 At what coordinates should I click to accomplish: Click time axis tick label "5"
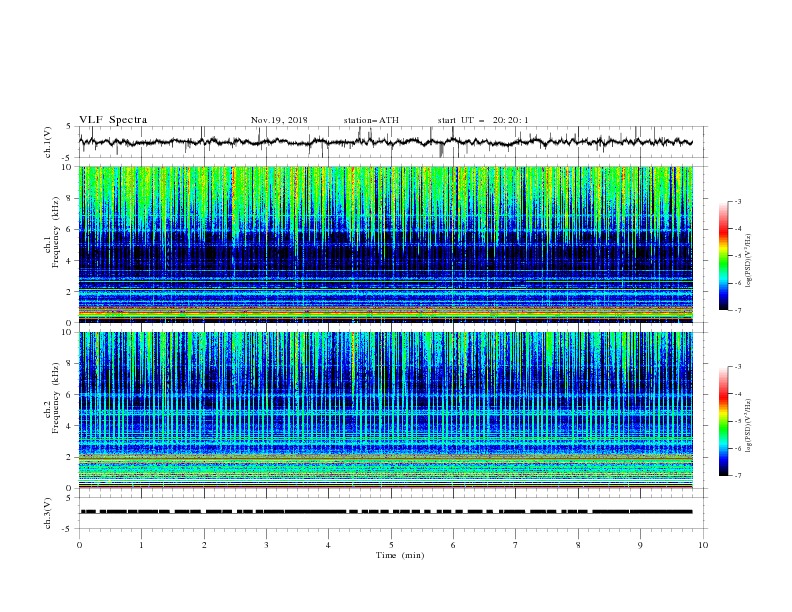coord(391,545)
